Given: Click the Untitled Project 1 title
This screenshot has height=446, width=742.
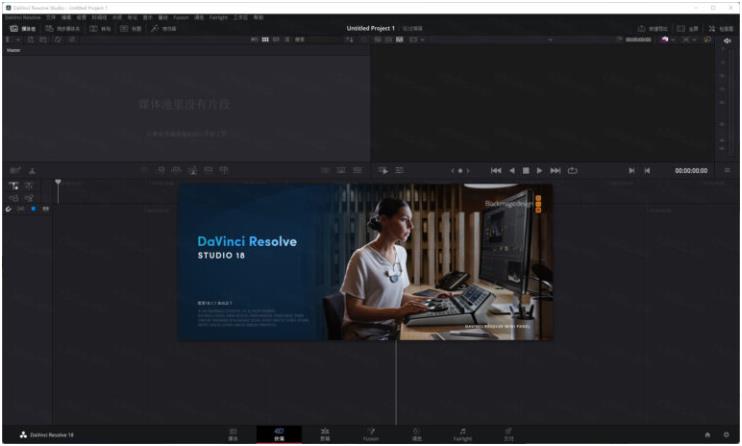Looking at the screenshot, I should point(371,28).
